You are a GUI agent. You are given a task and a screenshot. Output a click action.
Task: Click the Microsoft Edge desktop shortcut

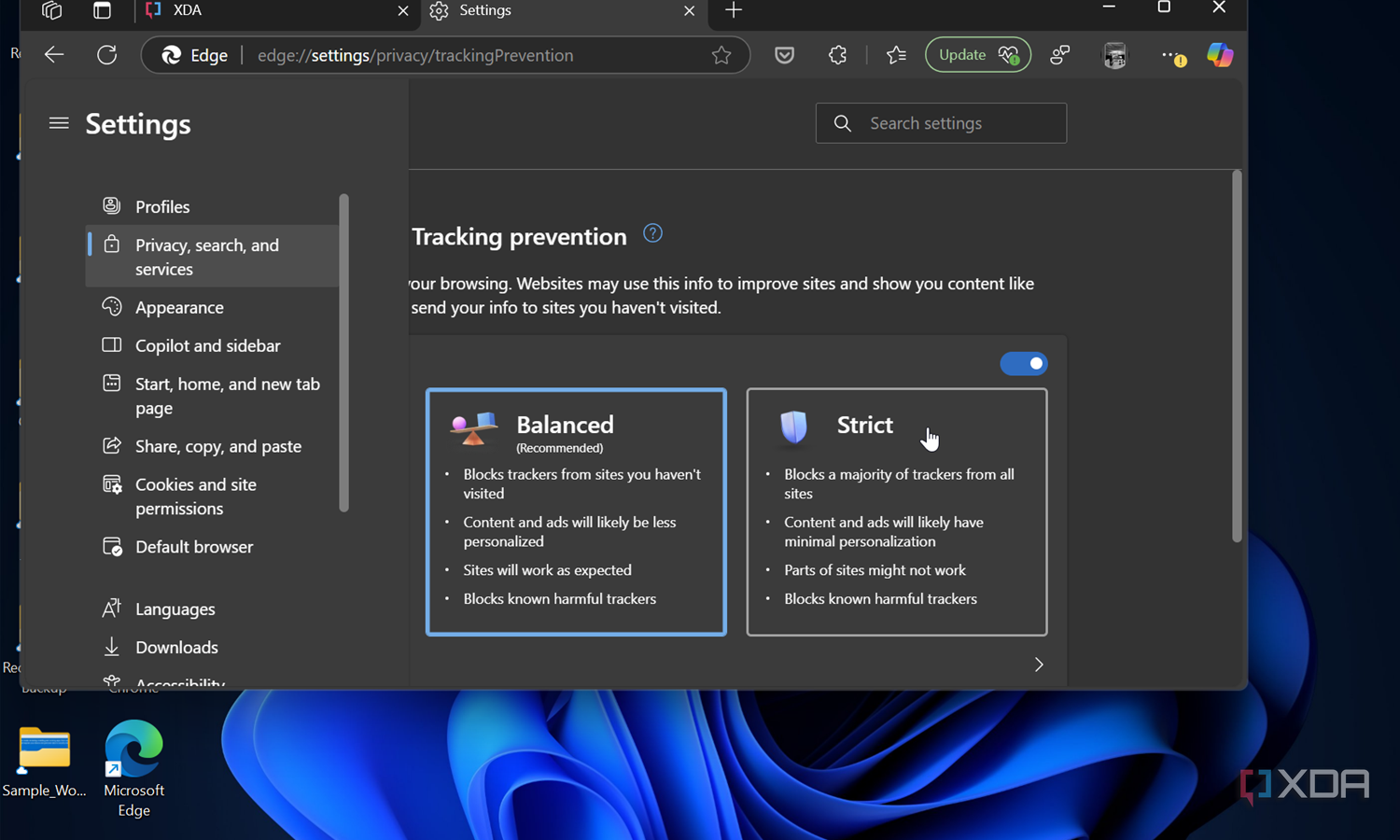[133, 769]
